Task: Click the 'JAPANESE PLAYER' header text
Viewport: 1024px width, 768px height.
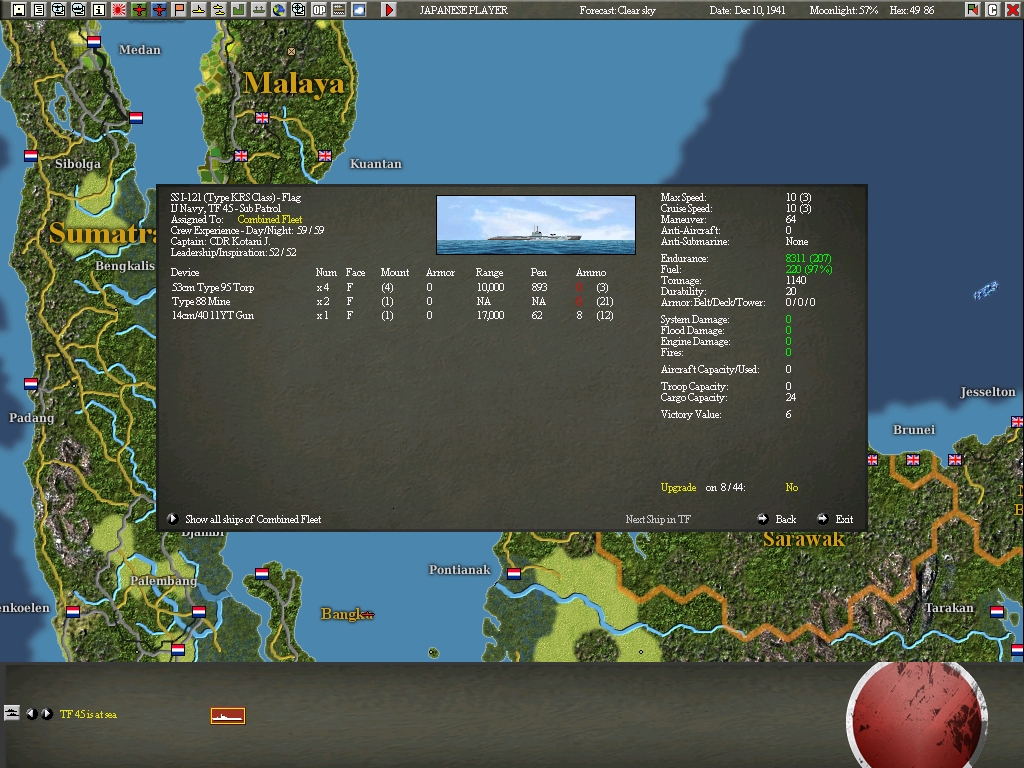Action: coord(463,10)
